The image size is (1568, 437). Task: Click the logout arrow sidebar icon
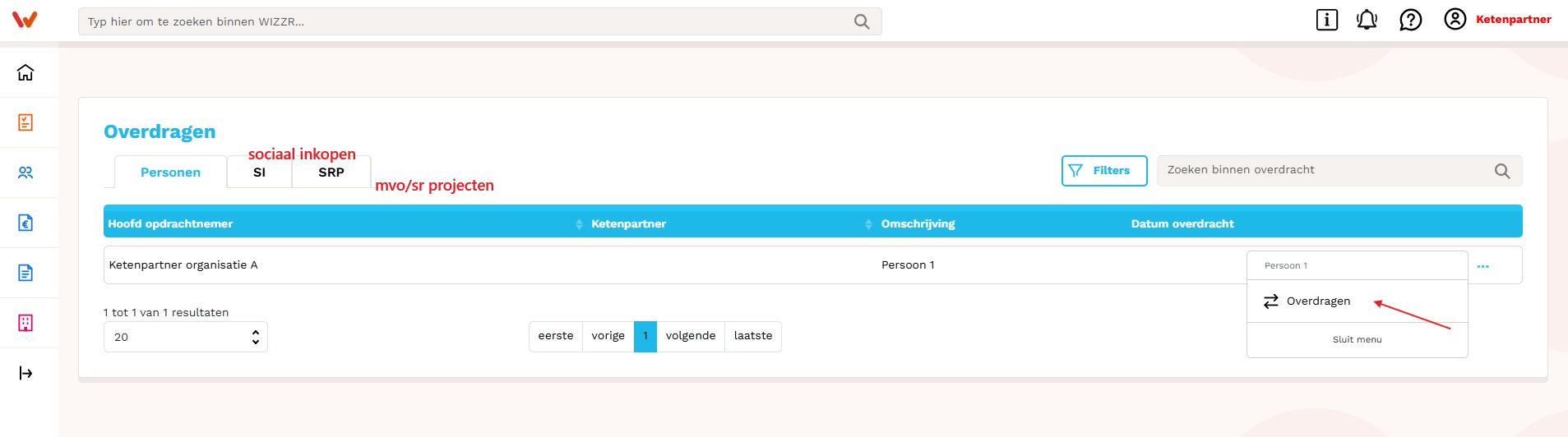coord(25,373)
